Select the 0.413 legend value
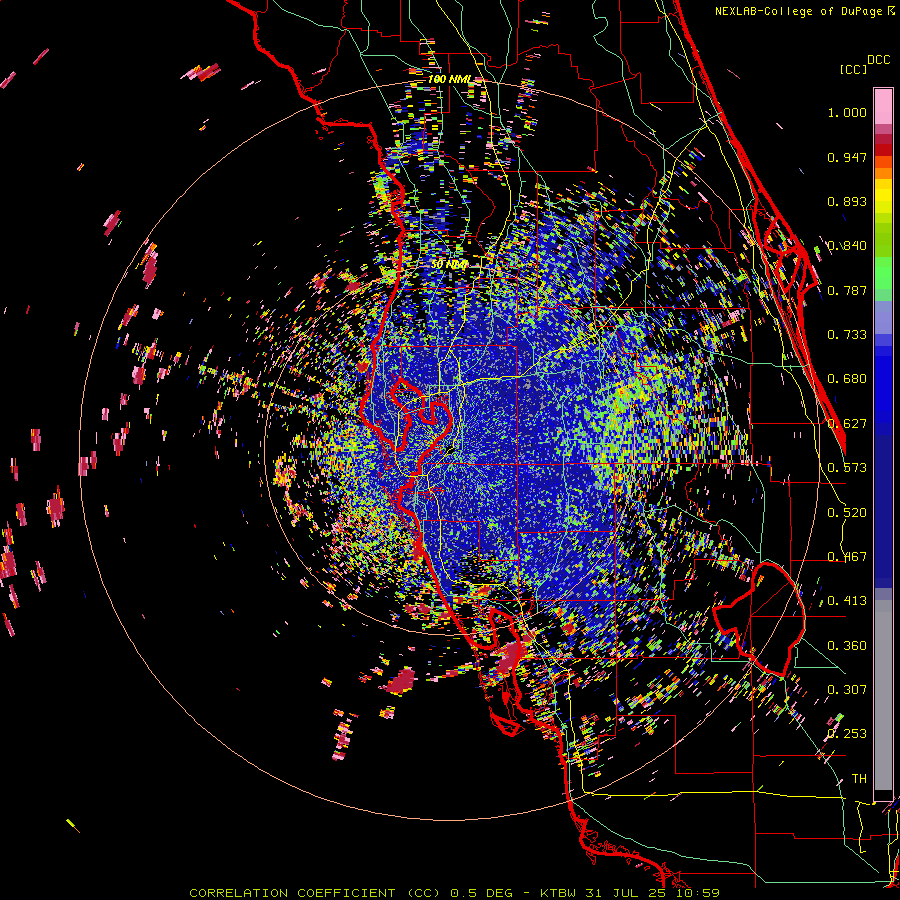 847,601
